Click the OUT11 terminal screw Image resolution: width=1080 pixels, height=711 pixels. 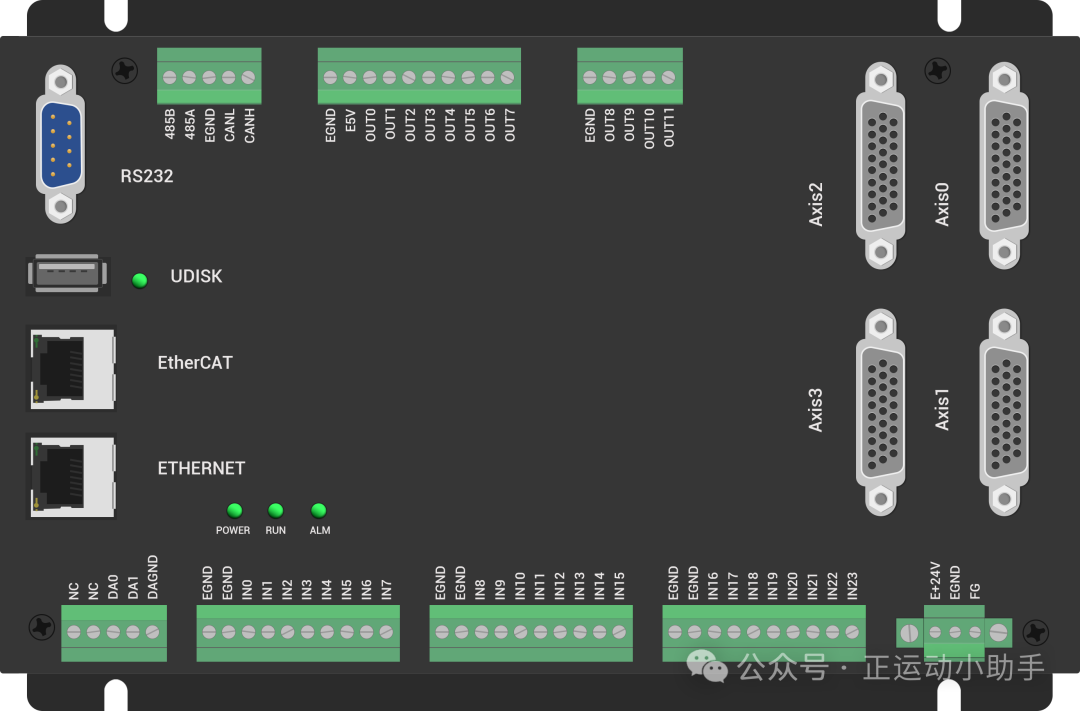(668, 78)
